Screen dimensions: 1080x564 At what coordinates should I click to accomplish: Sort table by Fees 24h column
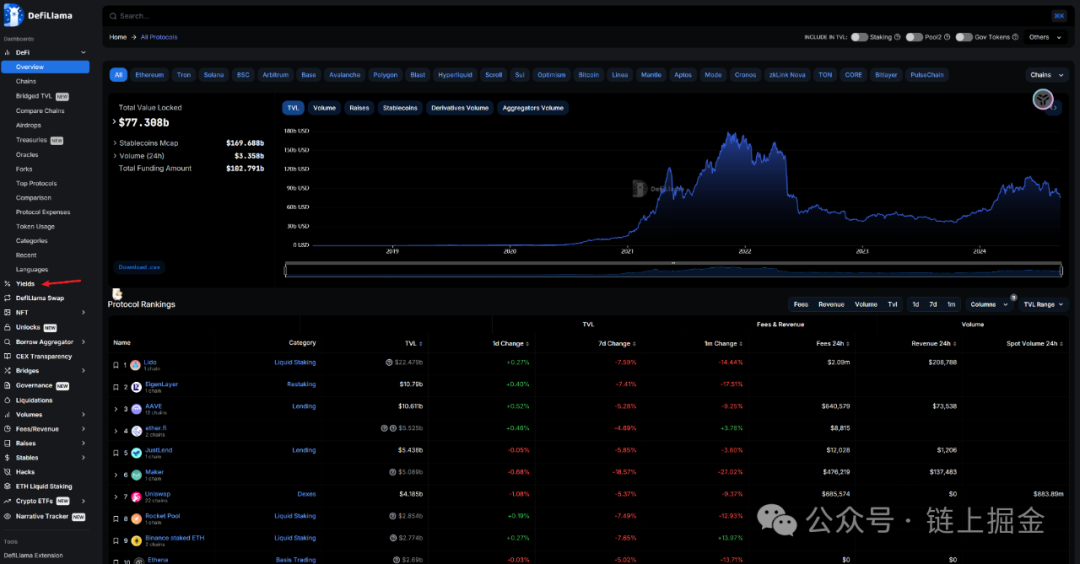point(833,343)
